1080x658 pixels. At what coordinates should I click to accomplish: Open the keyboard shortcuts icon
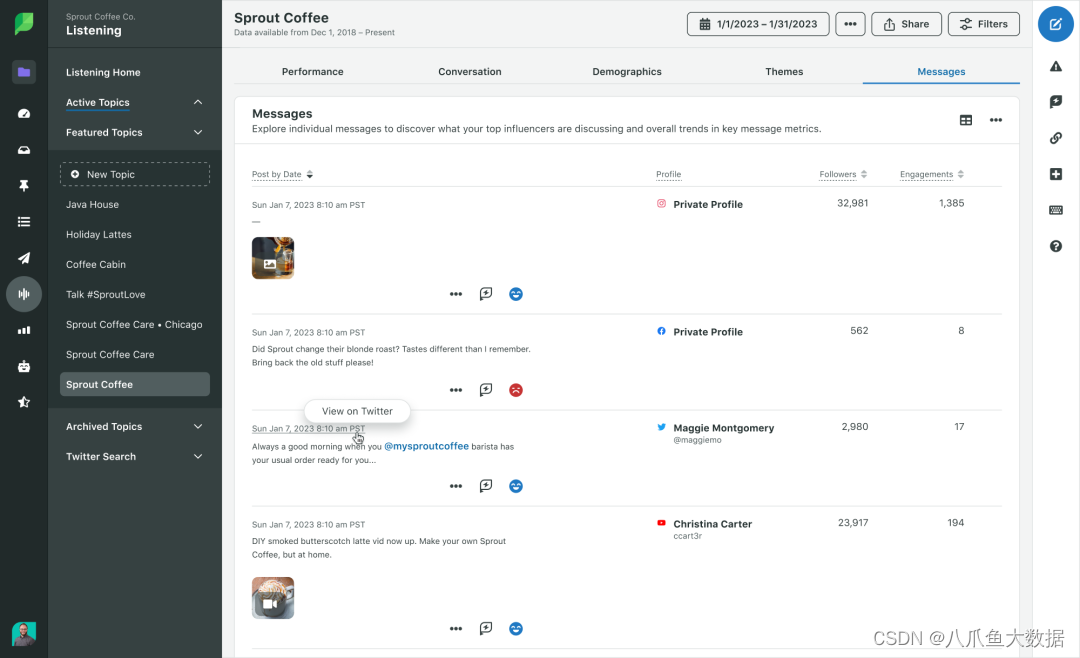1055,210
